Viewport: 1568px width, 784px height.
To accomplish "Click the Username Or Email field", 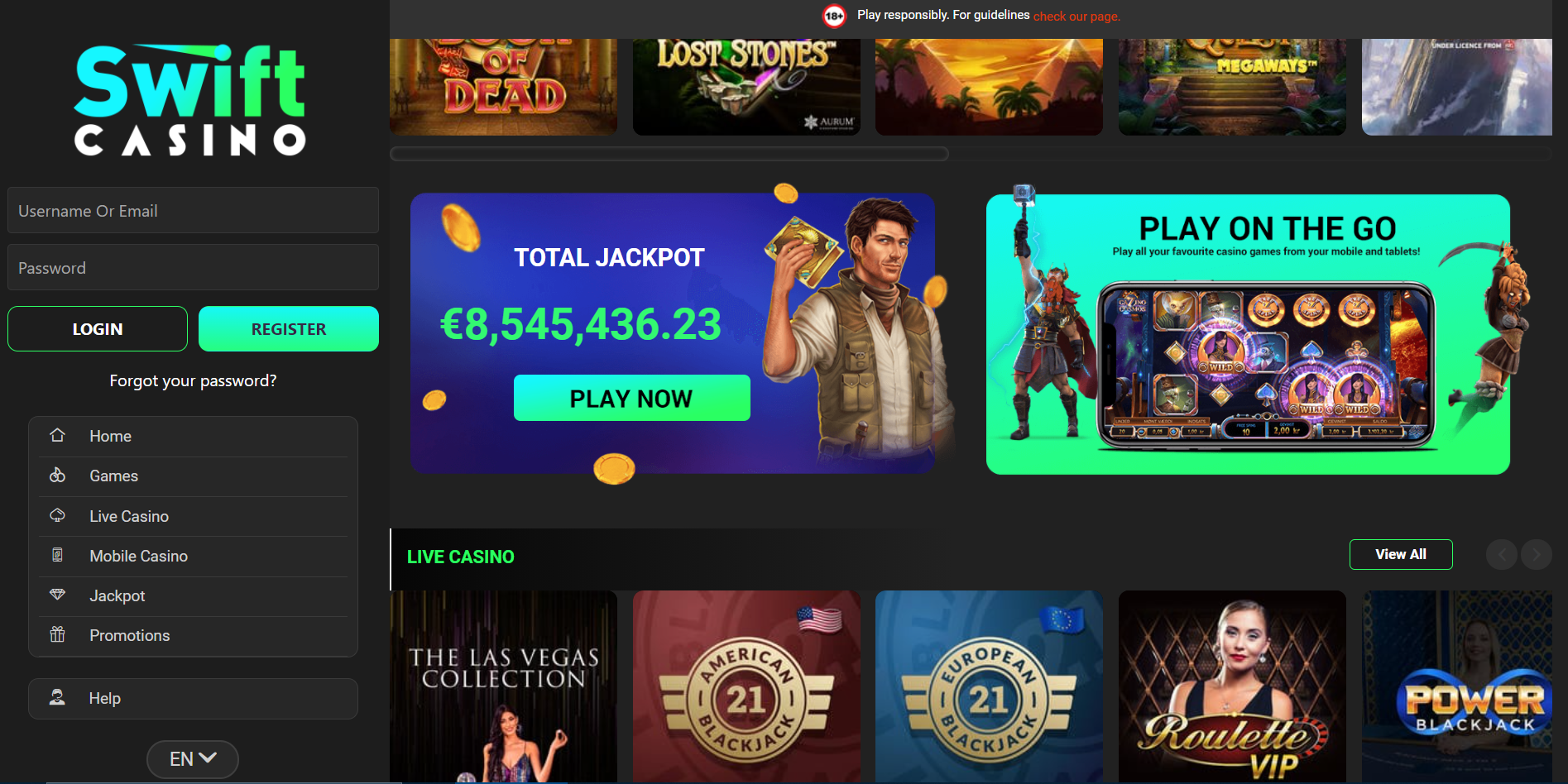I will coord(193,210).
